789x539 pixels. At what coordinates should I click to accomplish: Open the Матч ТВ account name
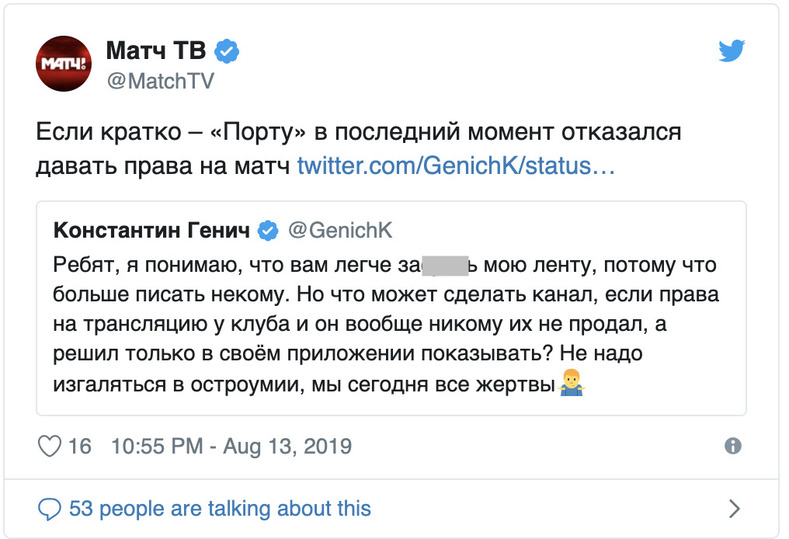[x=159, y=52]
